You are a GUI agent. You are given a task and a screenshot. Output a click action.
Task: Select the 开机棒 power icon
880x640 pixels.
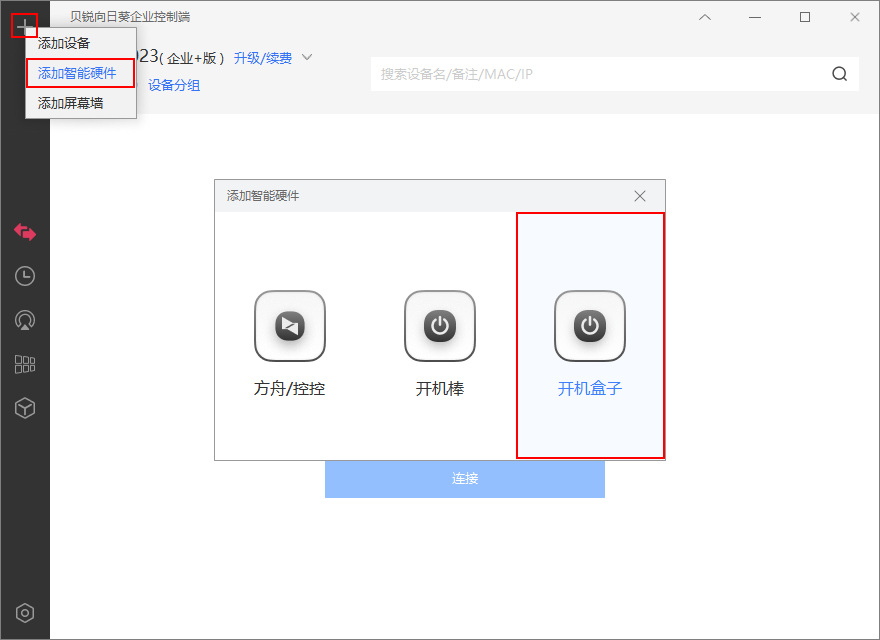click(x=440, y=326)
